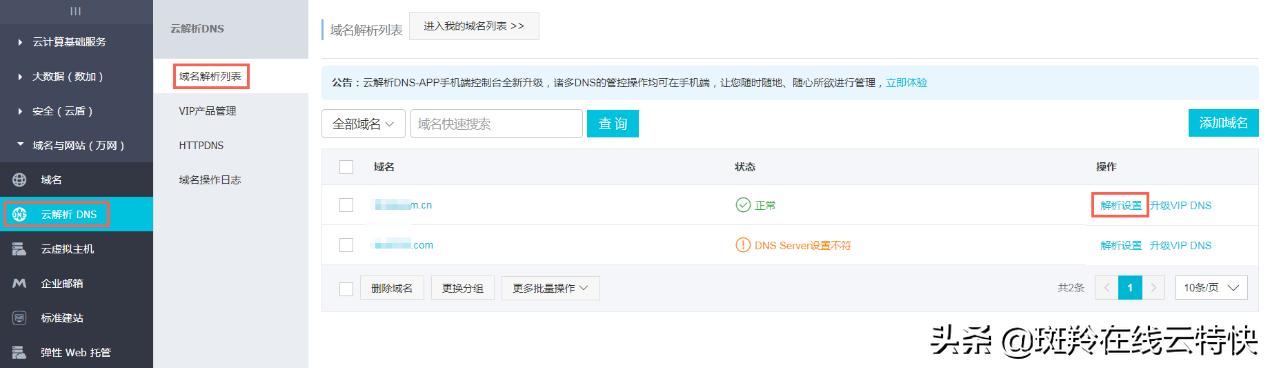The width and height of the screenshot is (1270, 368).
Task: Click 解析设置 for the m.cn domain
Action: (1120, 205)
